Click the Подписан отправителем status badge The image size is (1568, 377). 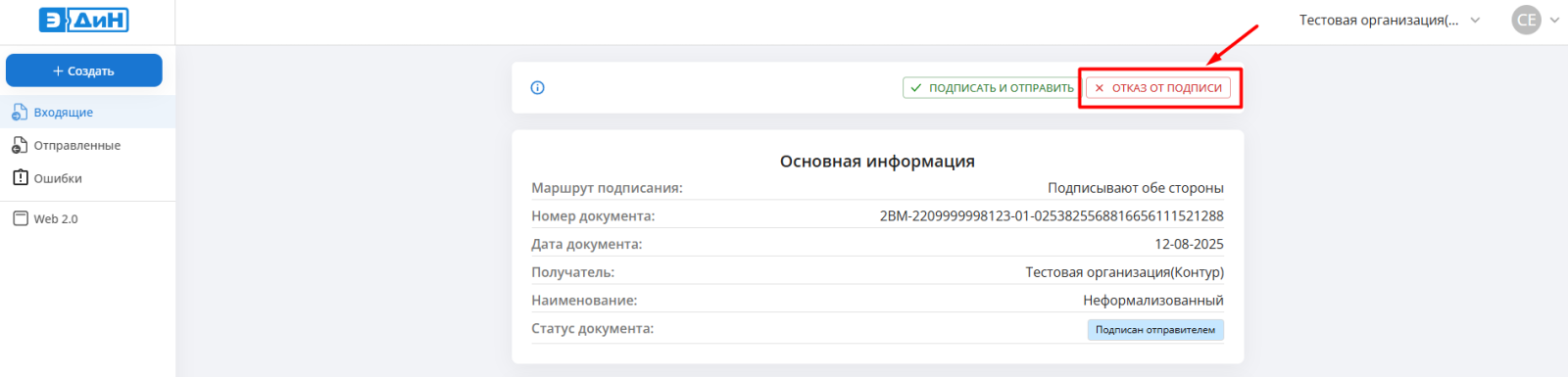click(1155, 330)
